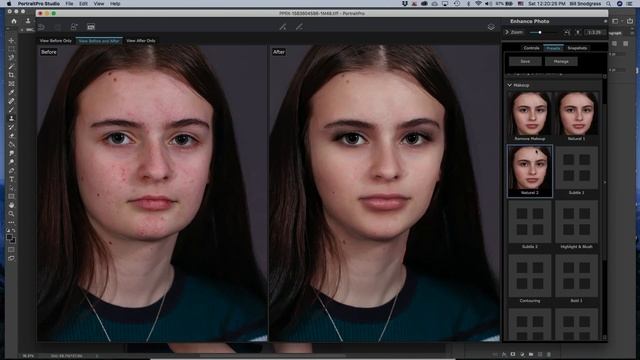Select the Clone Stamp tool in Photoshop

11,118
